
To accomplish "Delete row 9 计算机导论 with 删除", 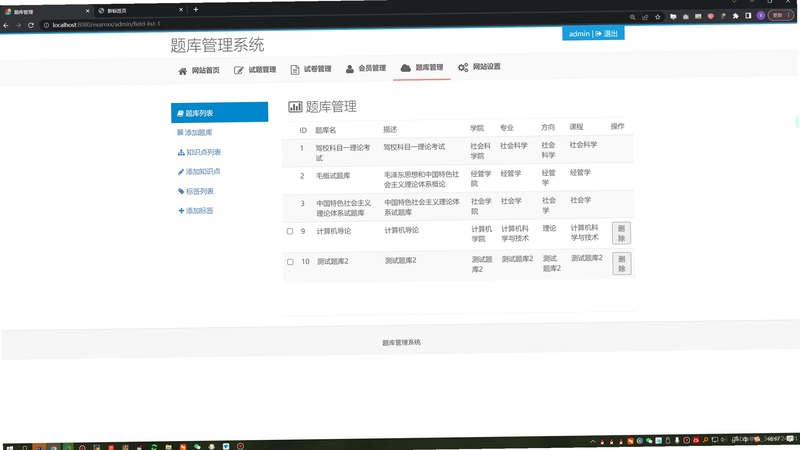I will click(621, 233).
